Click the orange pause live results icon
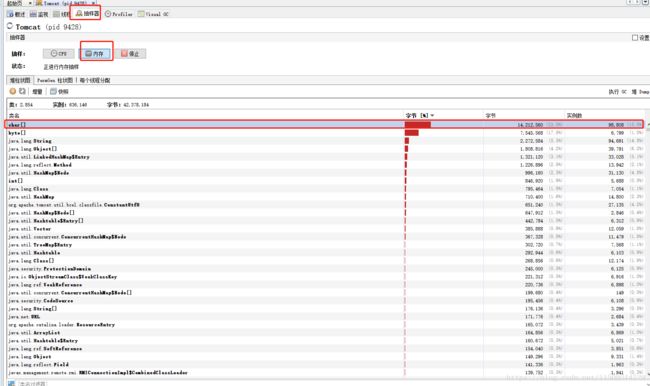650x386 pixels. (x=13, y=91)
